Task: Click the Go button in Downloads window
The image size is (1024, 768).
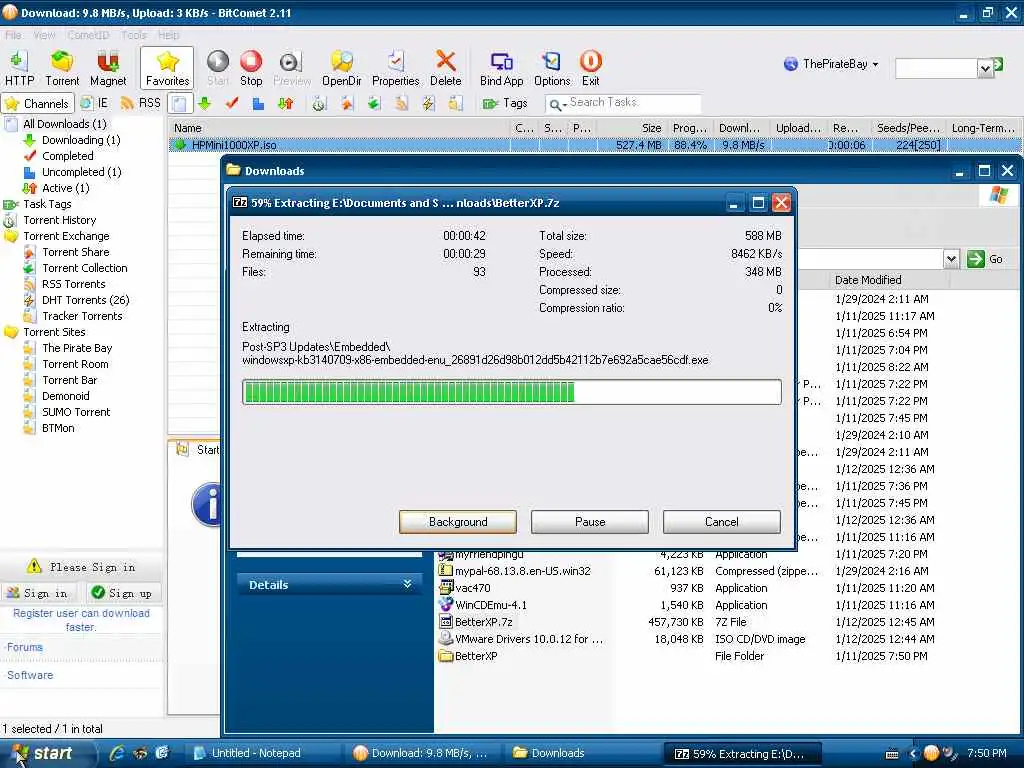Action: coord(985,259)
